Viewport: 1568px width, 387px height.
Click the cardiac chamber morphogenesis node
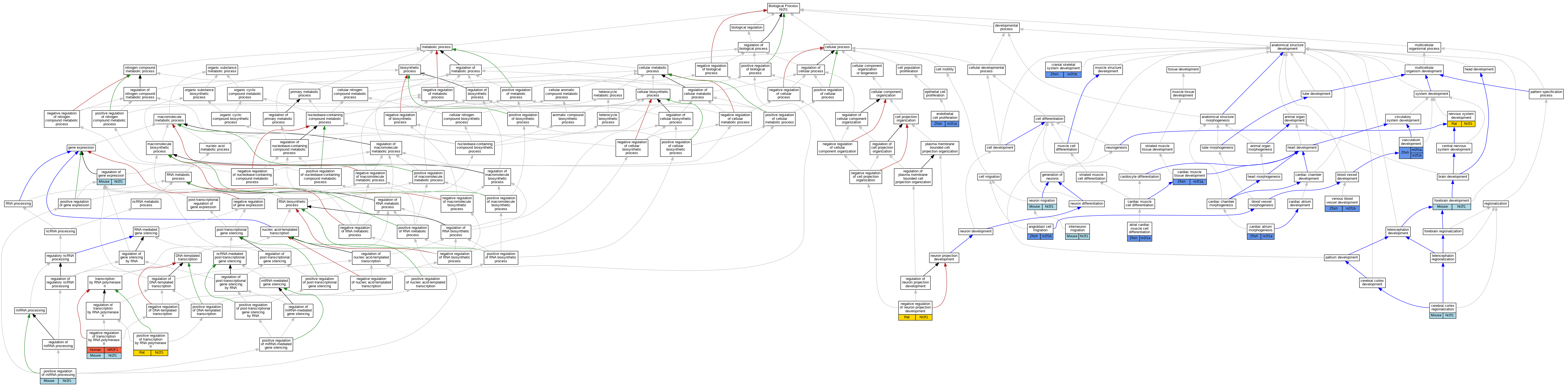1221,204
